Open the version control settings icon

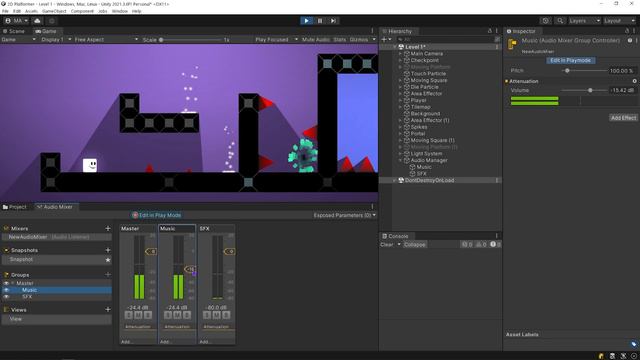click(x=52, y=21)
